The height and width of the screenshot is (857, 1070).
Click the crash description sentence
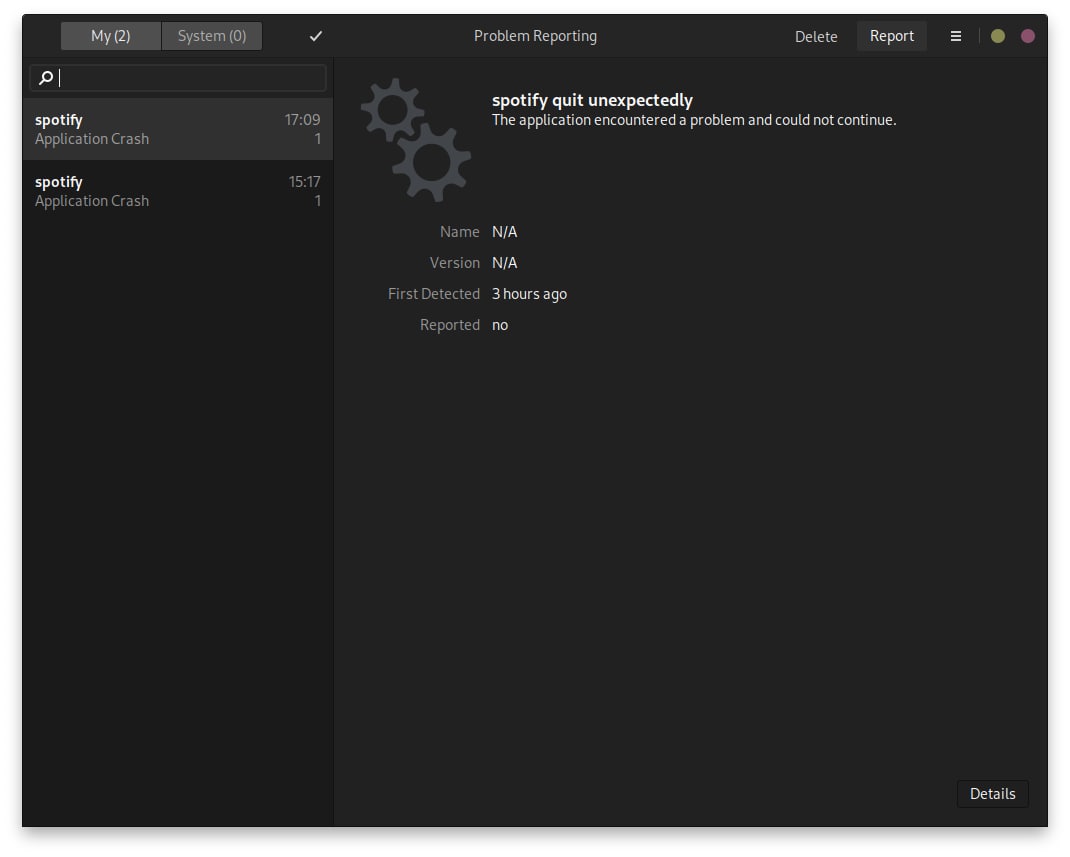point(693,120)
